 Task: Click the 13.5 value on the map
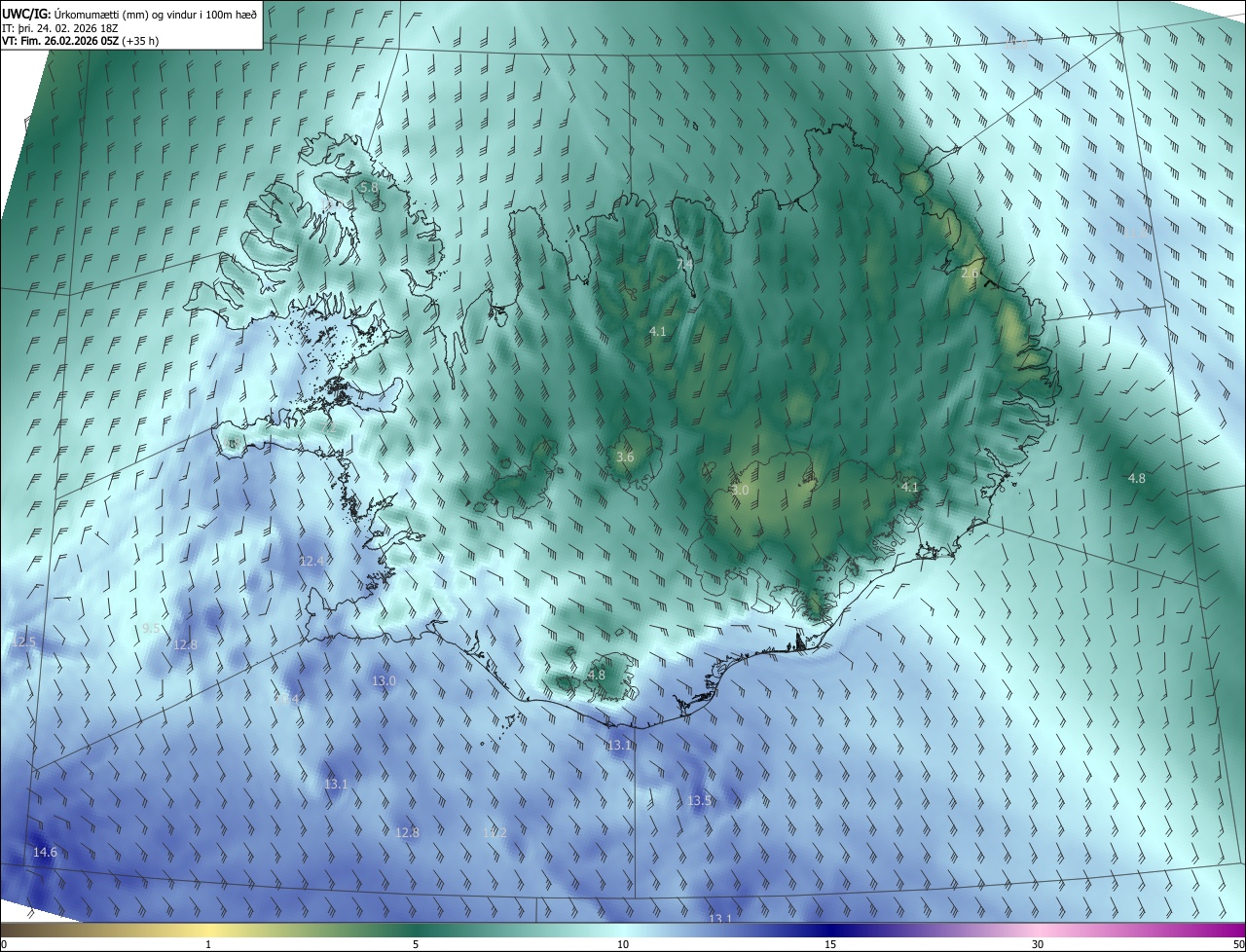(699, 800)
